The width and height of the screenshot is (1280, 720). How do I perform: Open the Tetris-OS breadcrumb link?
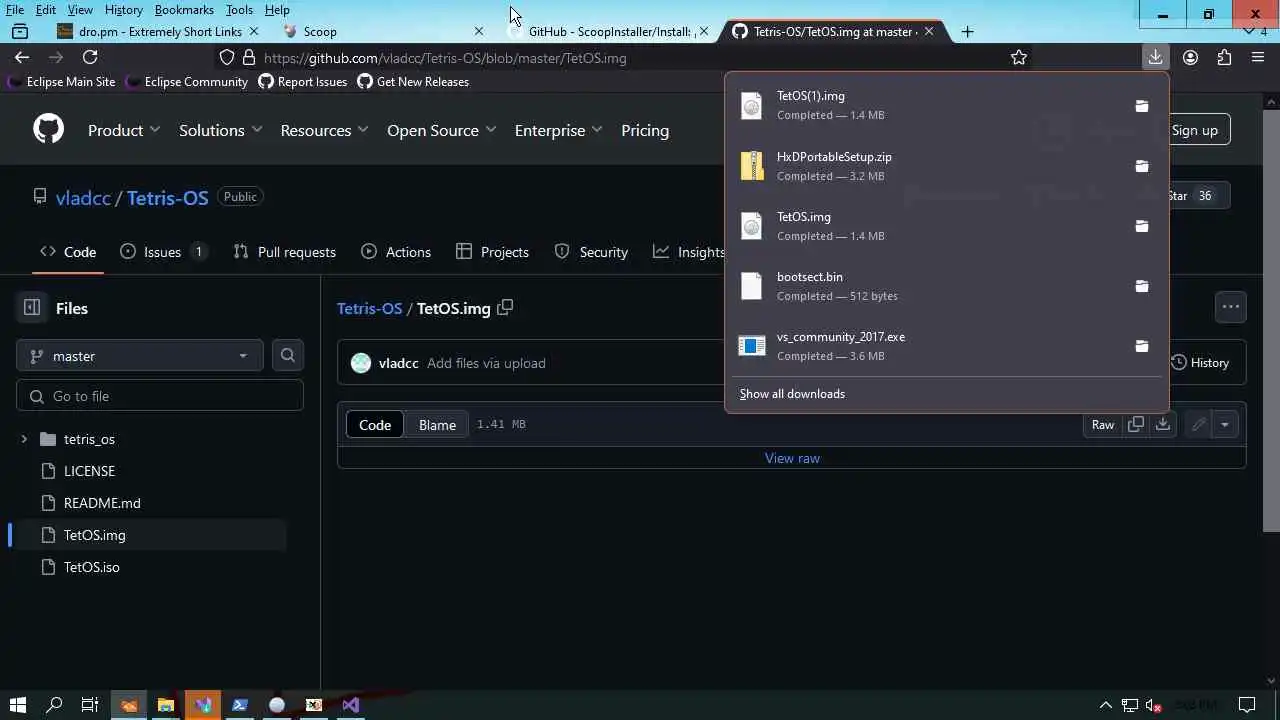point(369,308)
